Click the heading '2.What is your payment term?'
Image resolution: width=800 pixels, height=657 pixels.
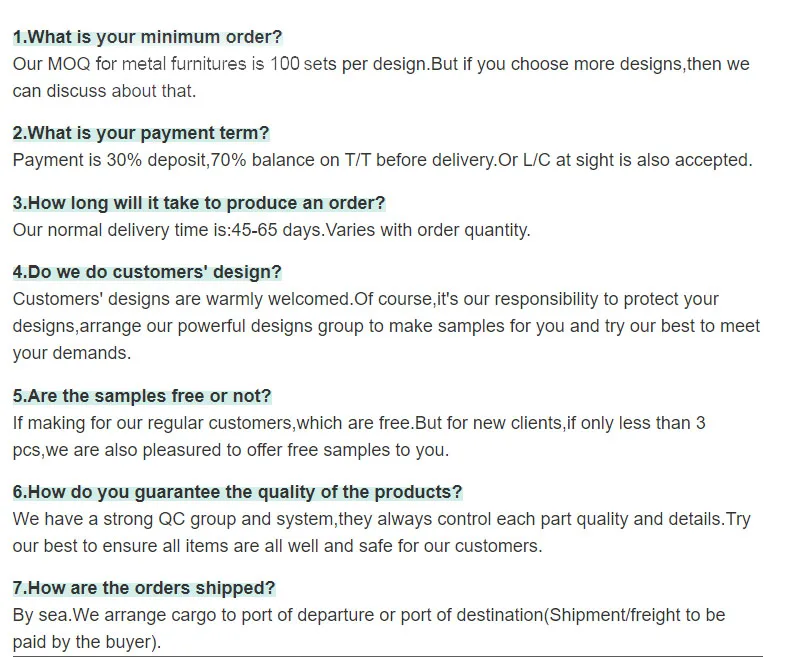click(x=141, y=133)
